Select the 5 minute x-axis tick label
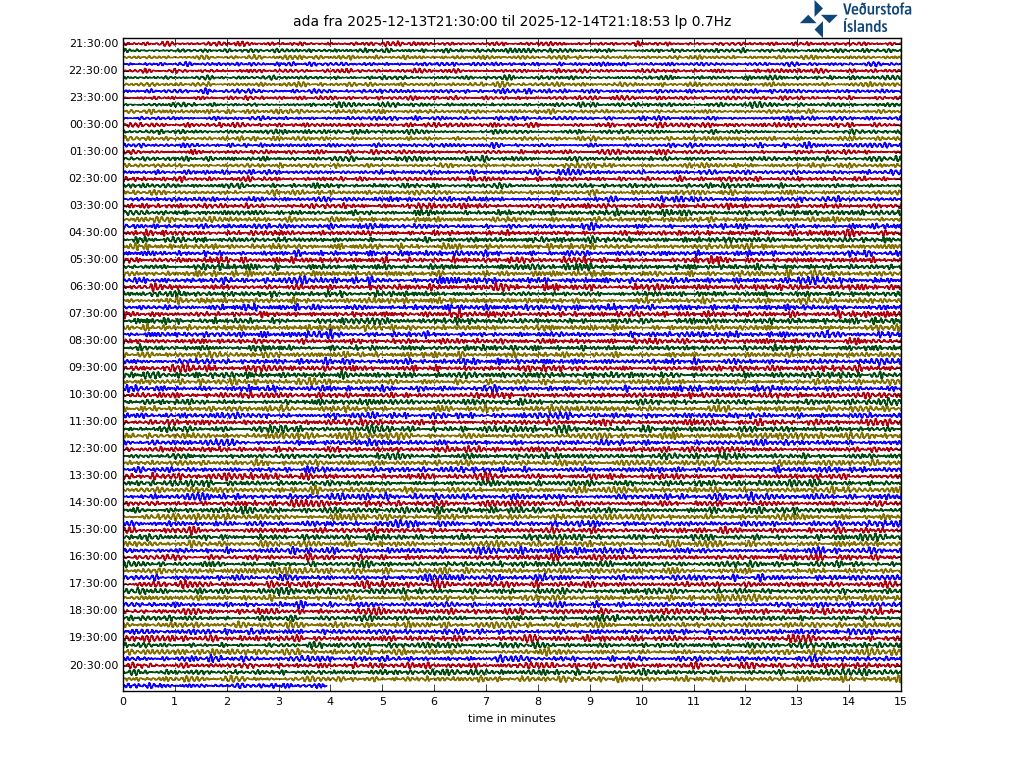This screenshot has width=1024, height=768. click(x=382, y=702)
